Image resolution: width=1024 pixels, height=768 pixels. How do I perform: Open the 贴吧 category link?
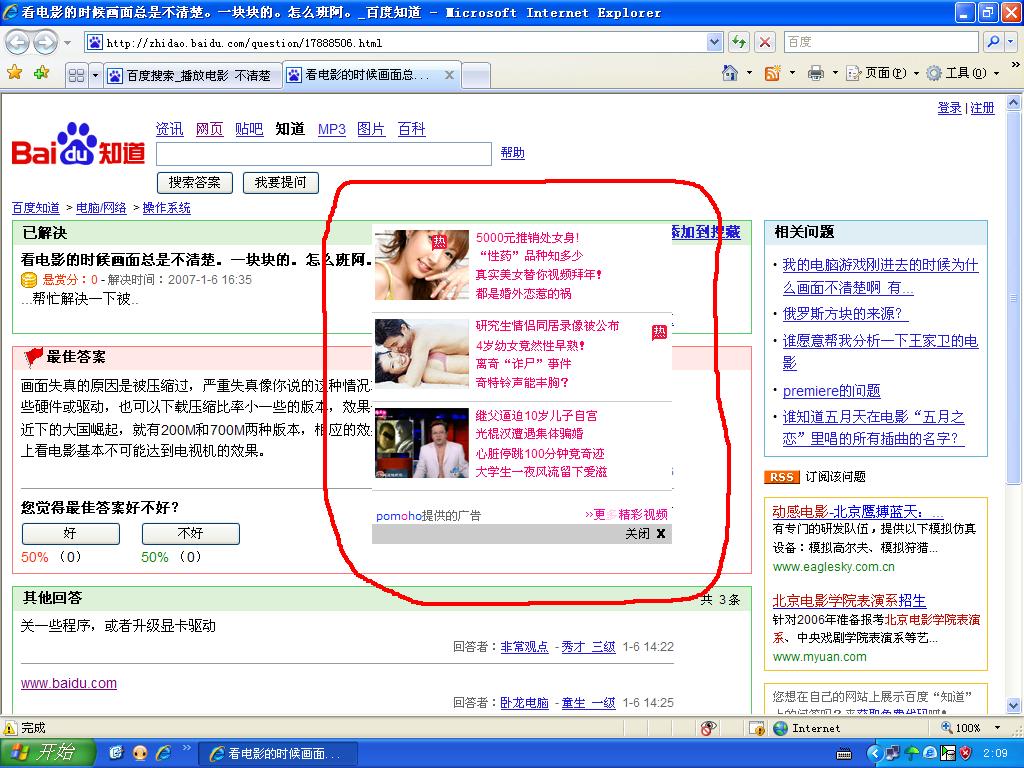point(249,129)
